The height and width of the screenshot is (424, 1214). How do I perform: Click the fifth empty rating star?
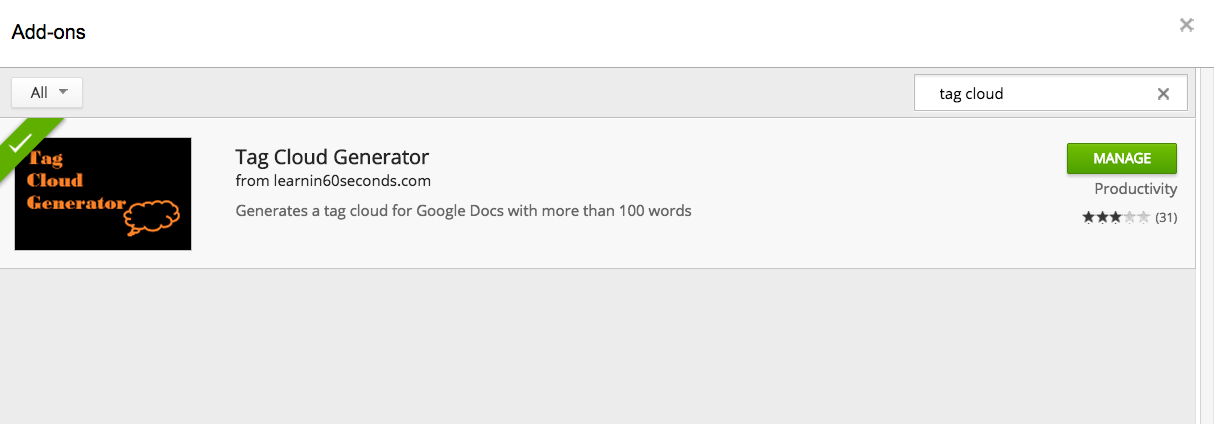point(1144,217)
